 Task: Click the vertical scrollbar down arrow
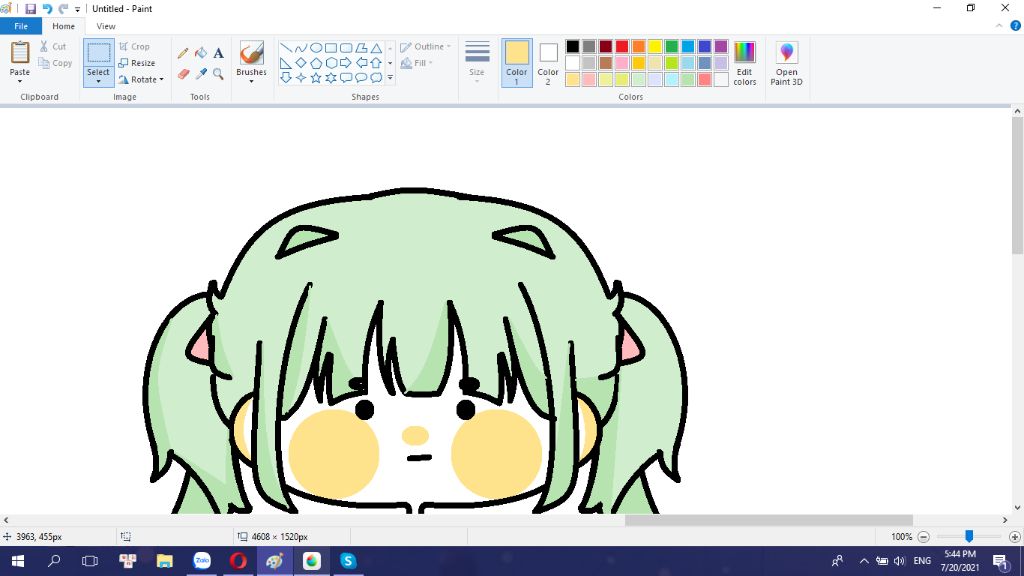[1017, 507]
